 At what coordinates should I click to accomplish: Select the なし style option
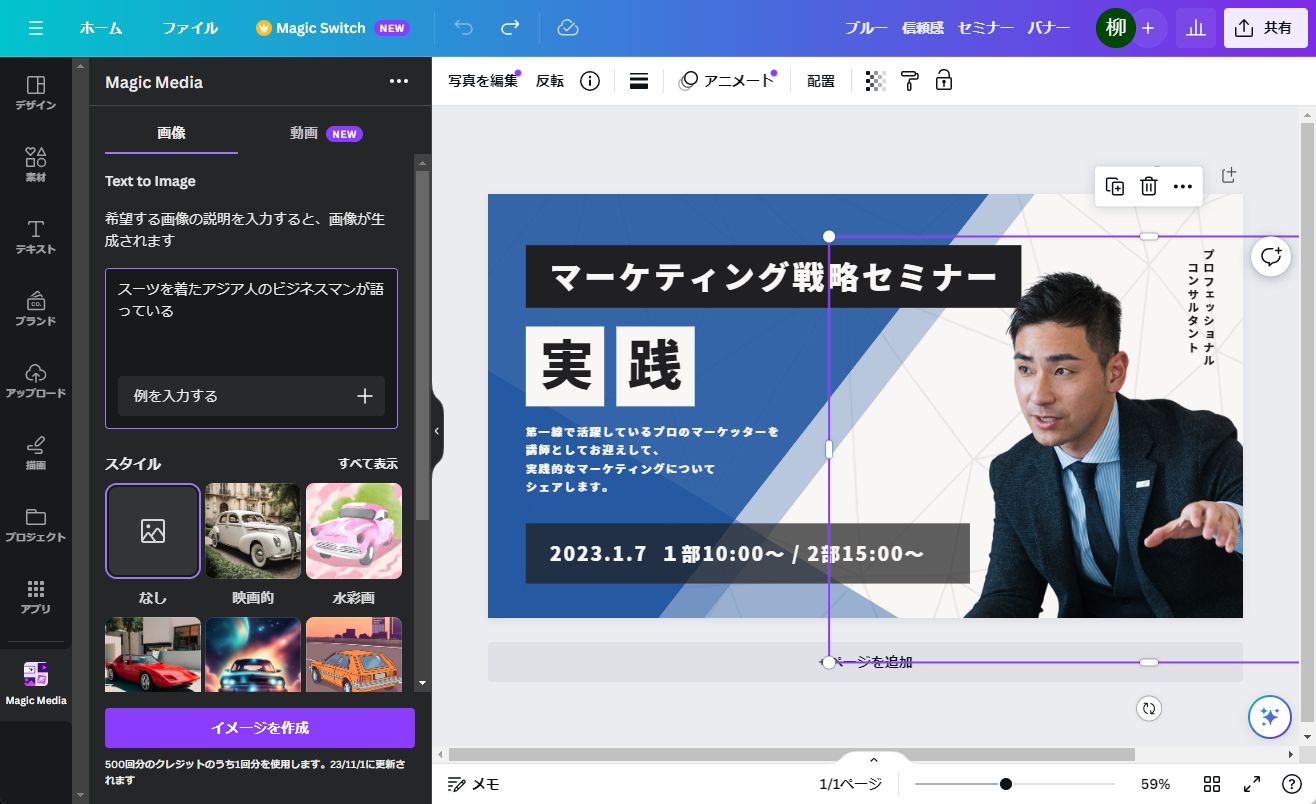click(153, 531)
